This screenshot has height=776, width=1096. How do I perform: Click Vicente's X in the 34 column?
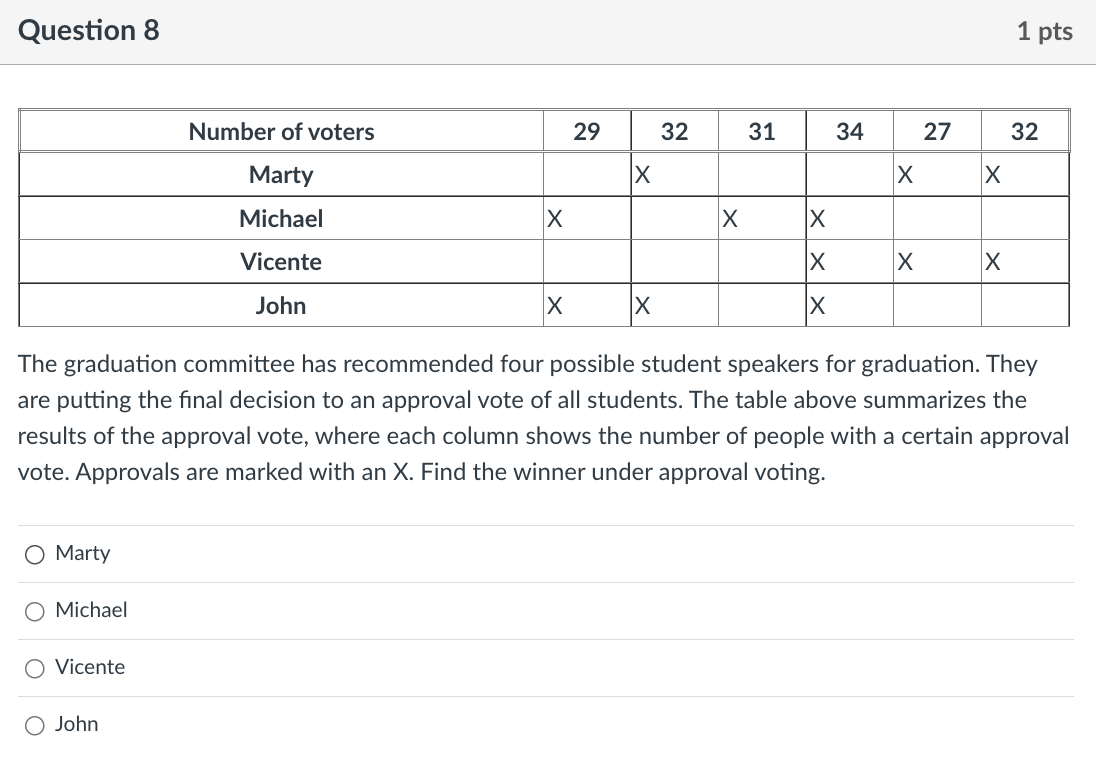[x=817, y=263]
